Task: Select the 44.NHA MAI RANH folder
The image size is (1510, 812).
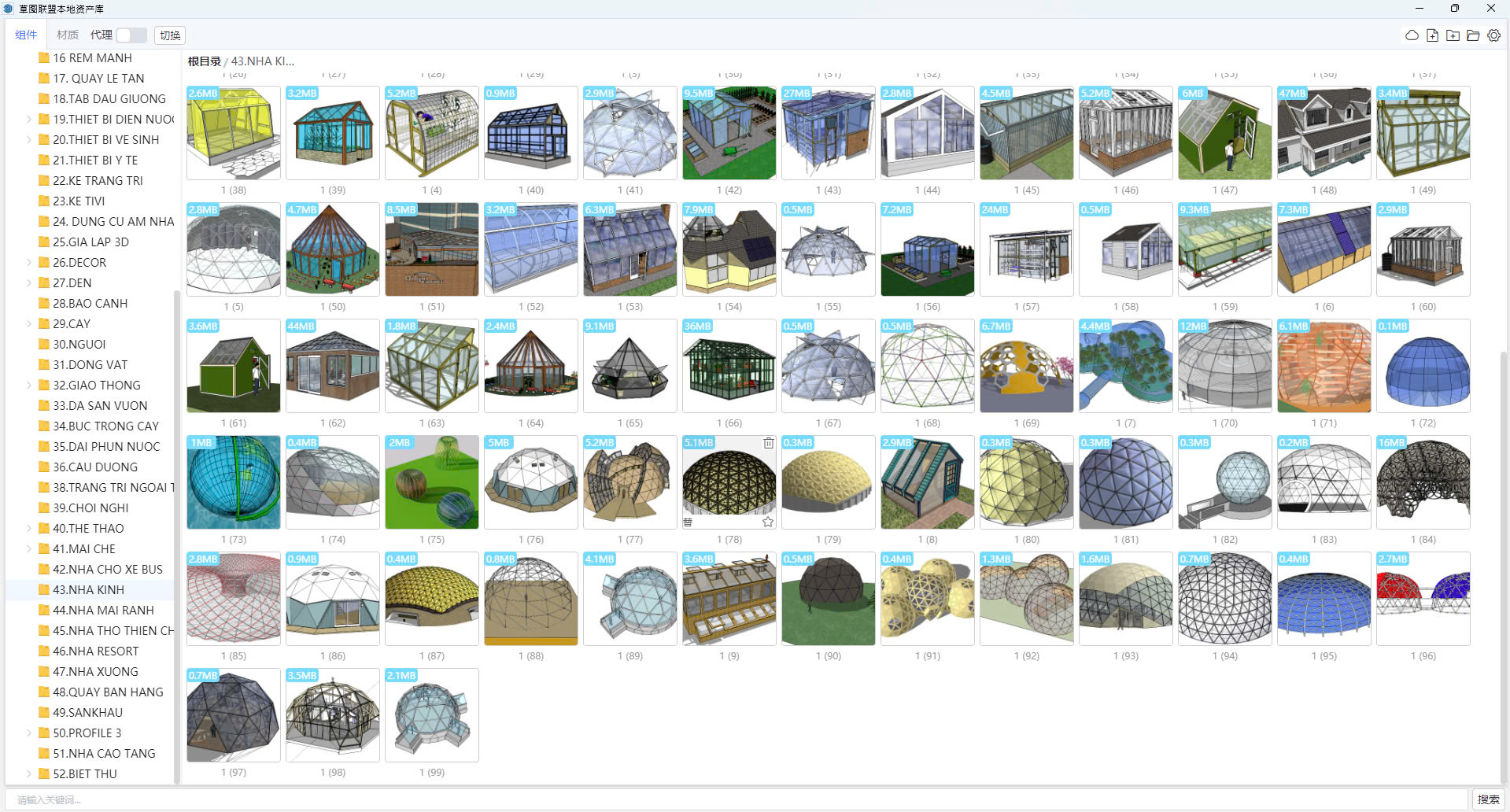Action: coord(103,611)
